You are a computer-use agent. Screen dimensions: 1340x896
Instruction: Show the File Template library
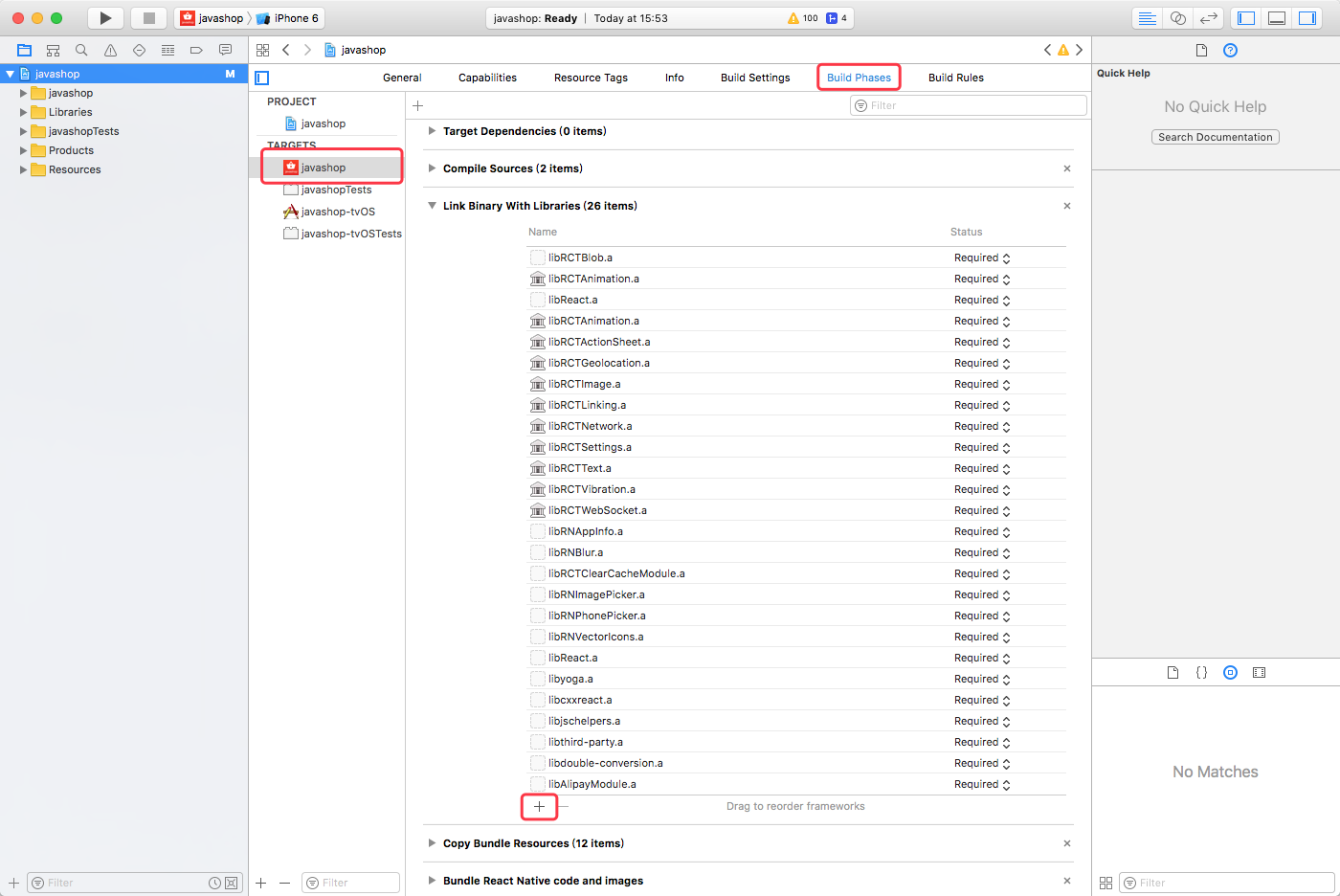point(1172,672)
